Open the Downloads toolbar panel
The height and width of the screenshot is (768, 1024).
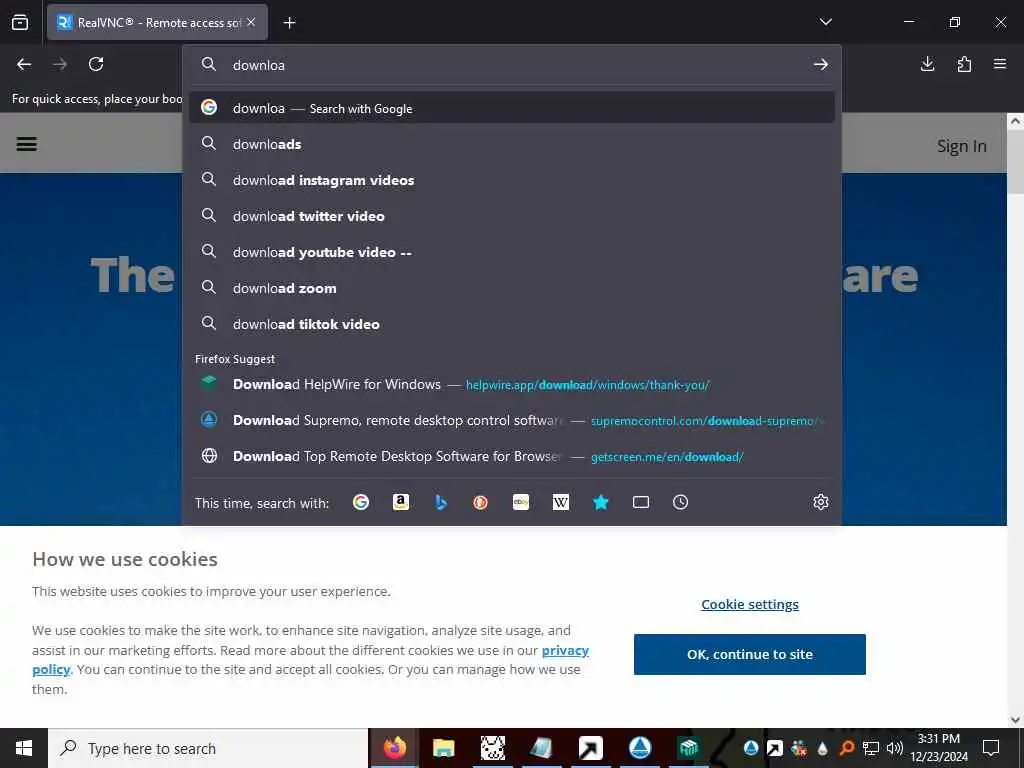click(x=927, y=64)
